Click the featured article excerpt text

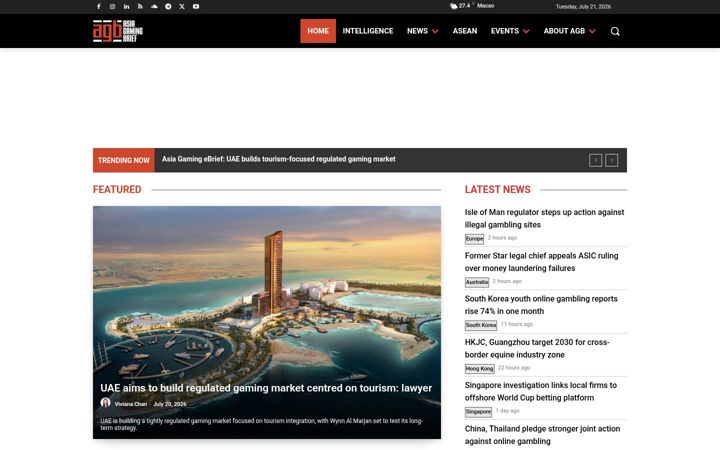click(x=262, y=424)
